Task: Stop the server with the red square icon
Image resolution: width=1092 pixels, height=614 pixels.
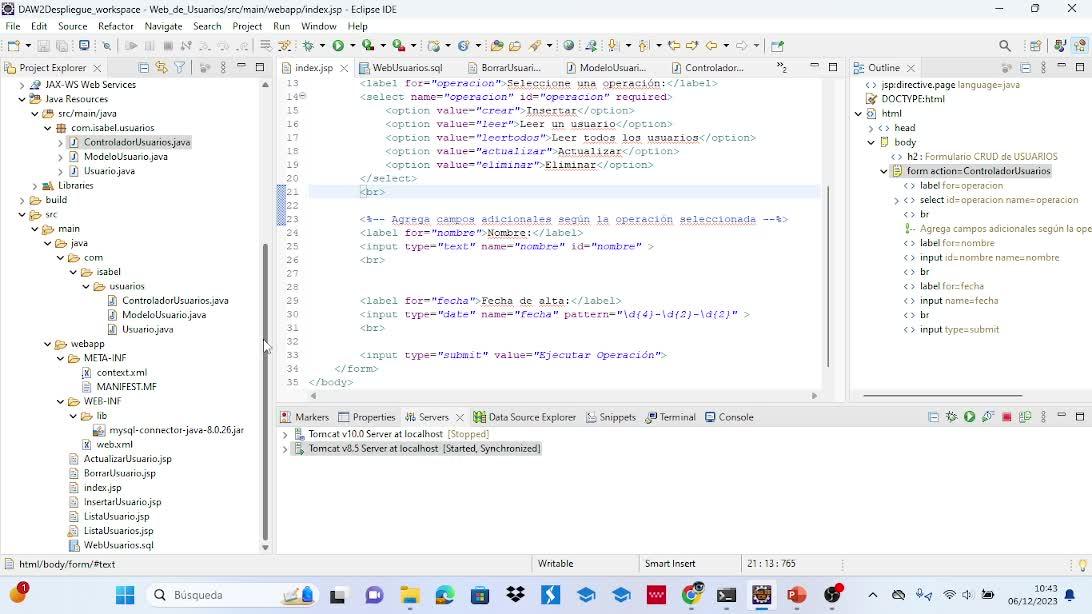Action: 1006,417
